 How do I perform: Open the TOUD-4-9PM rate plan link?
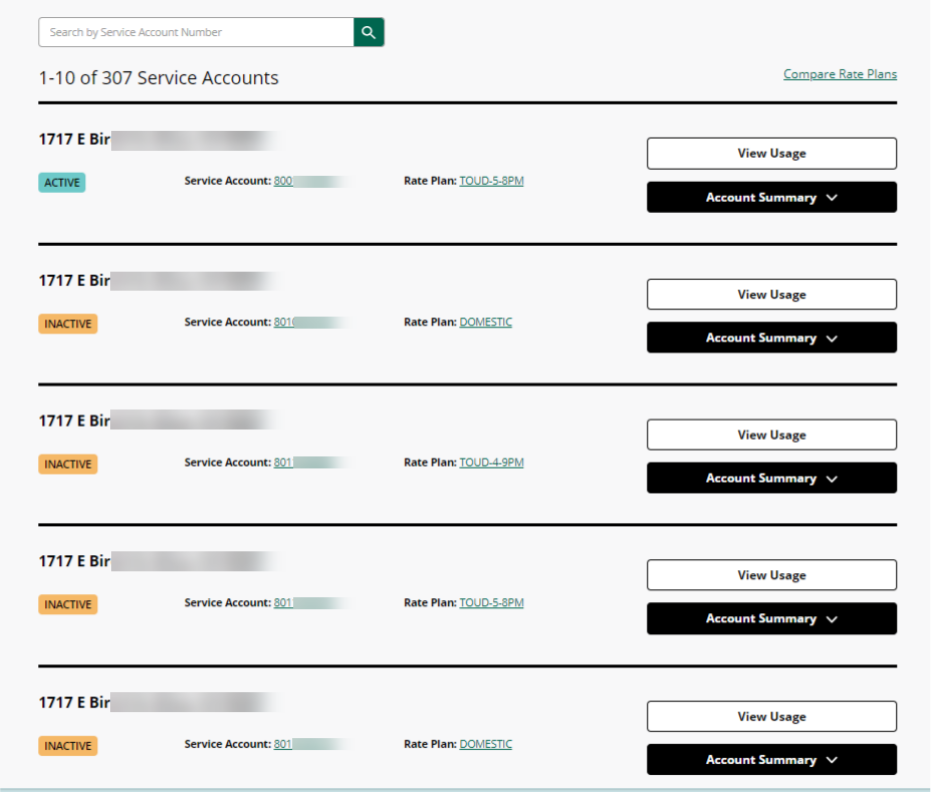click(x=491, y=462)
